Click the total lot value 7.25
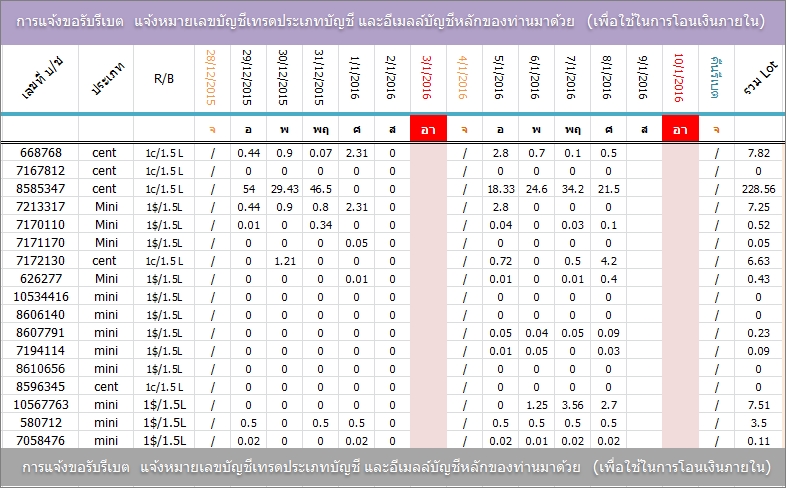786x488 pixels. pos(758,207)
